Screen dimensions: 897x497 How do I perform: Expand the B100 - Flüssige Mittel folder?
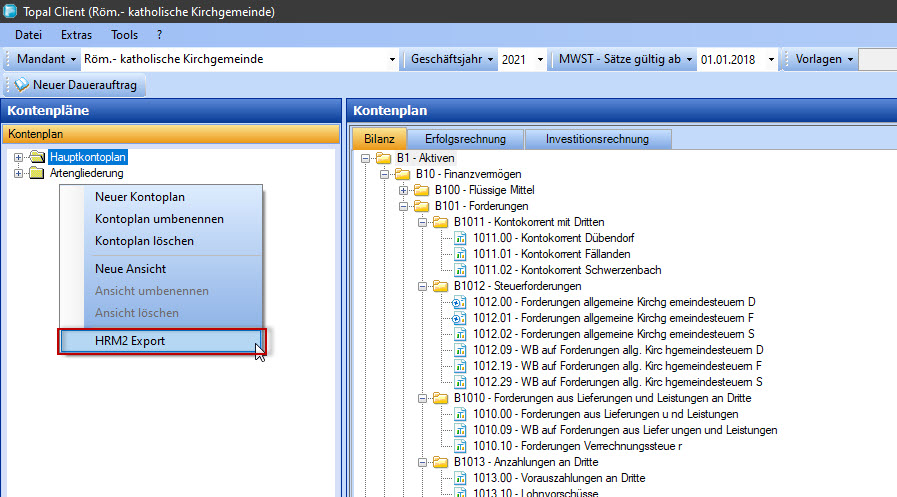point(403,190)
